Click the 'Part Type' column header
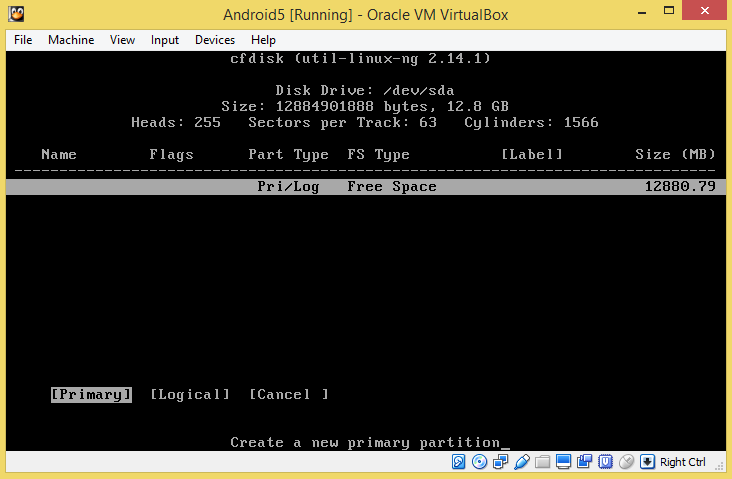The width and height of the screenshot is (732, 479). coord(289,155)
